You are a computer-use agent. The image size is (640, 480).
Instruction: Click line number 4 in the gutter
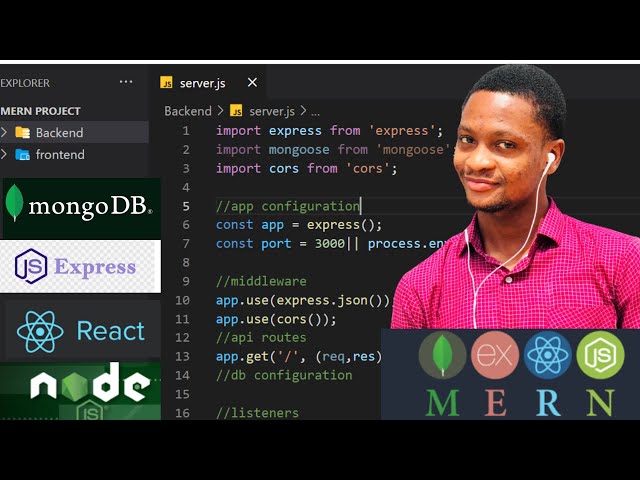(x=186, y=187)
